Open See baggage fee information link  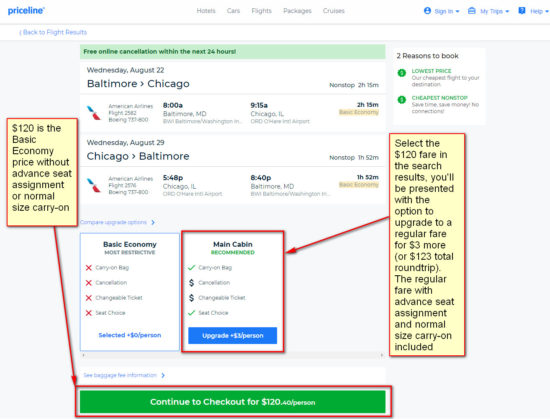coord(120,375)
